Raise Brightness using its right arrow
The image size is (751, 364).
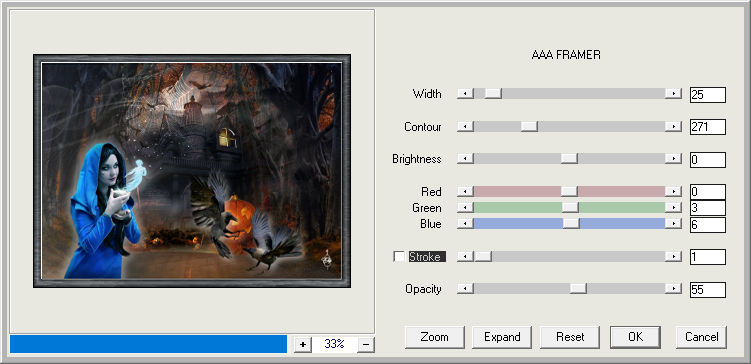coord(673,159)
